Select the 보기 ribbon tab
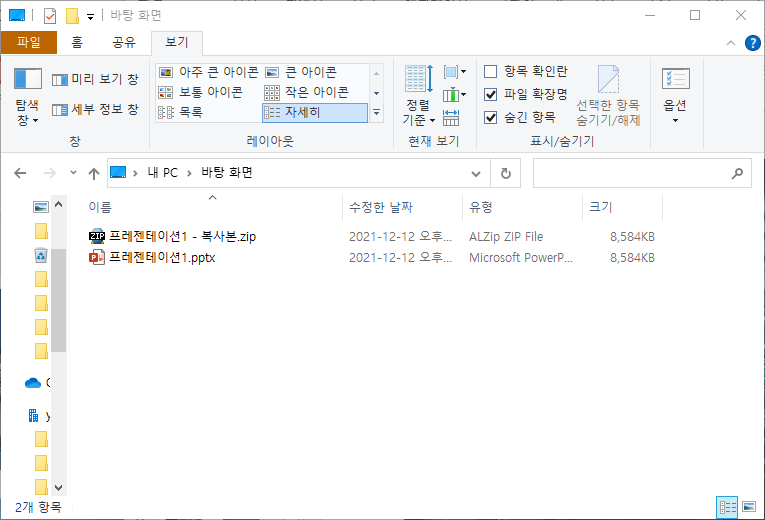The image size is (765, 520). click(177, 42)
